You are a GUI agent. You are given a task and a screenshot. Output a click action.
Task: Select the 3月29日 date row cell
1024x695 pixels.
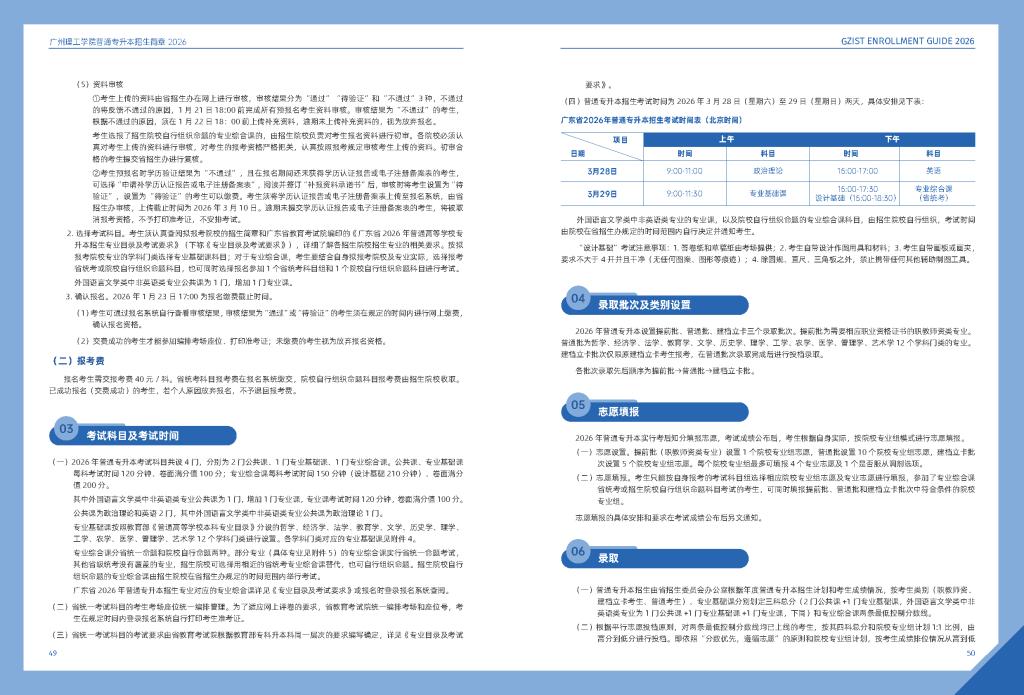(602, 193)
